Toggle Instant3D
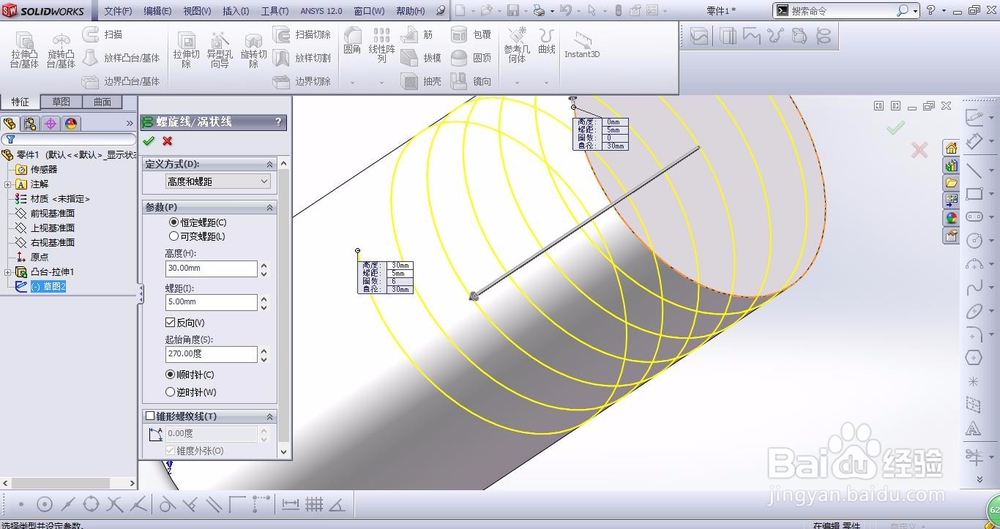 point(582,45)
